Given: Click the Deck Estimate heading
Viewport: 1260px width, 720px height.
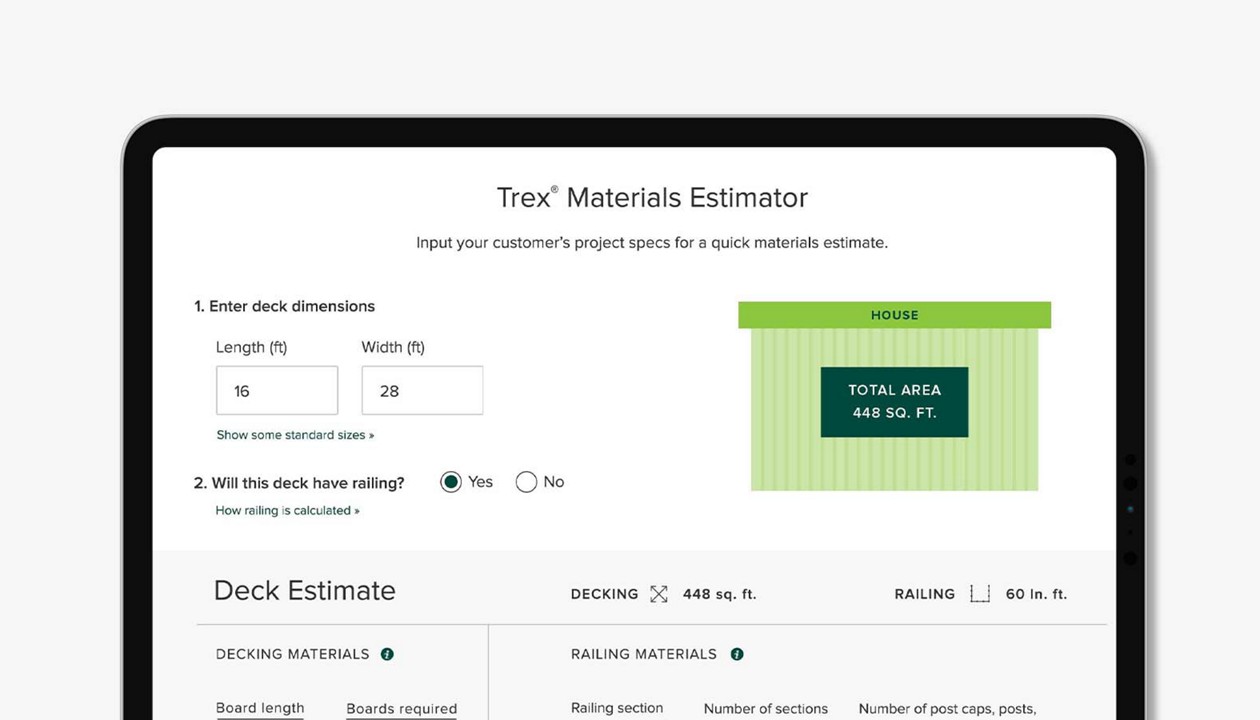Looking at the screenshot, I should pos(305,590).
